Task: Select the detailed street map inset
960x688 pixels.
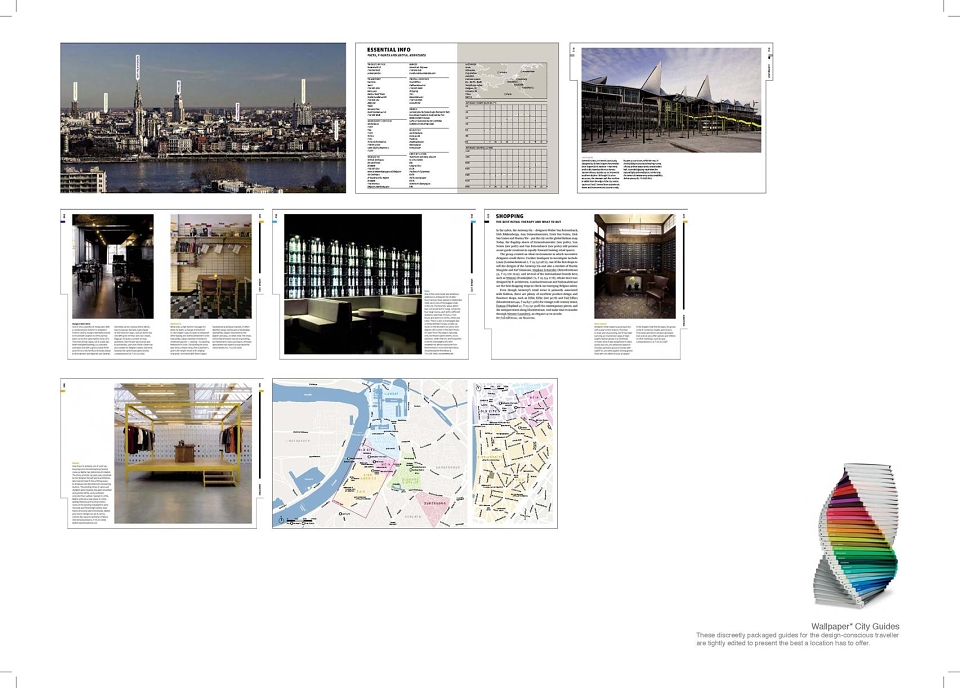Action: pyautogui.click(x=514, y=454)
